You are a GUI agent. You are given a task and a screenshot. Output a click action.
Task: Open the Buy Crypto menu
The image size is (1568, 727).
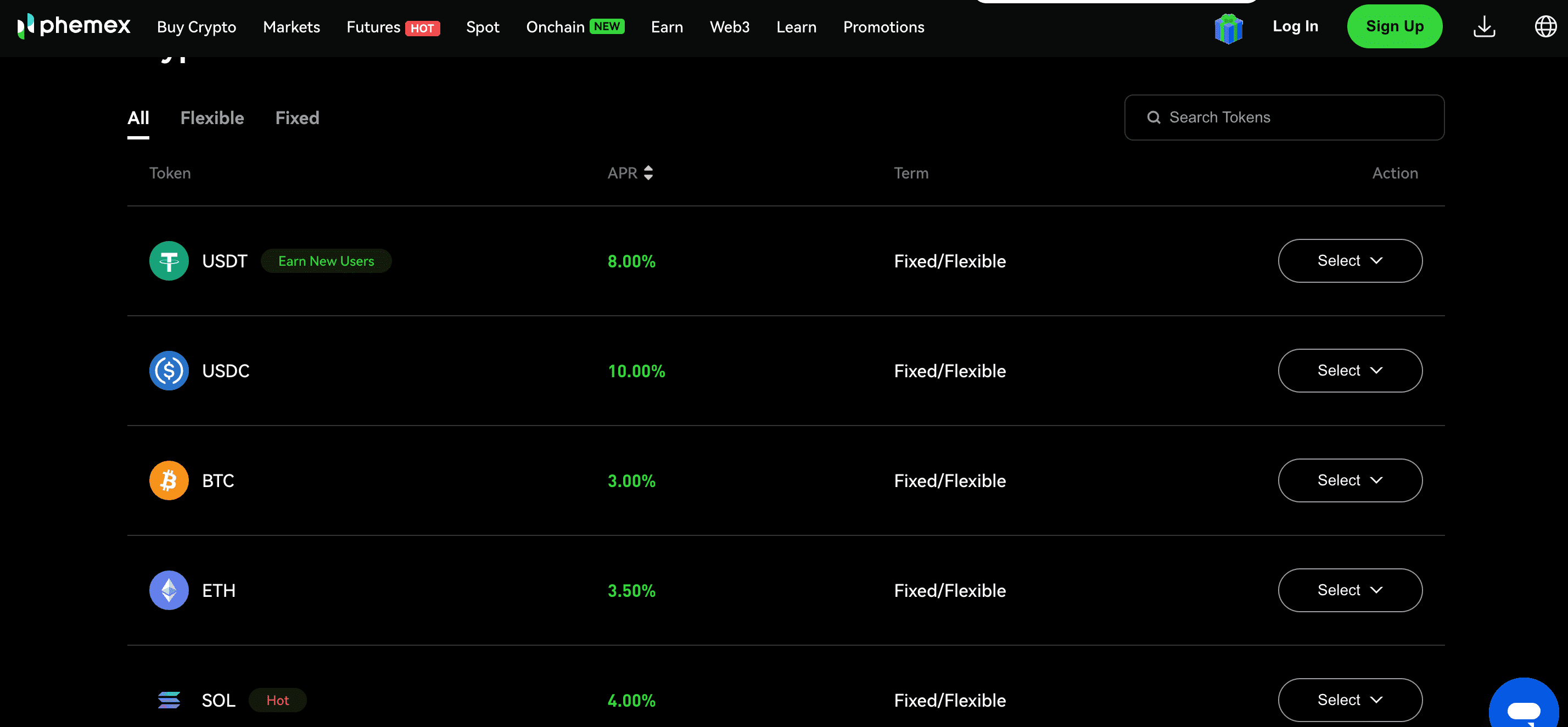[197, 27]
